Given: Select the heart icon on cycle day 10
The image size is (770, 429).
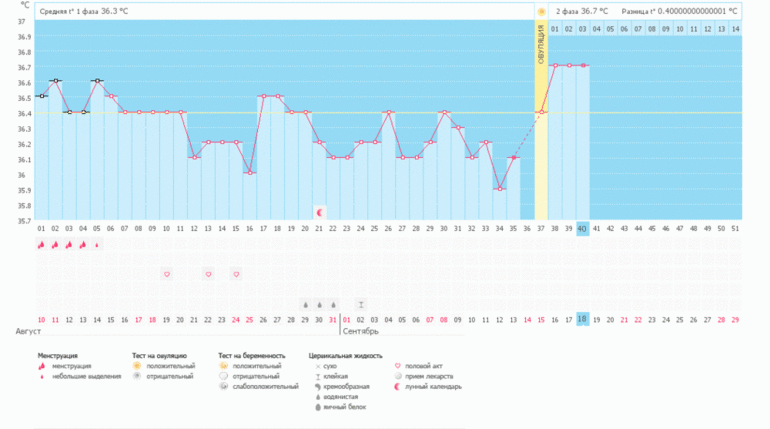Looking at the screenshot, I should (167, 274).
